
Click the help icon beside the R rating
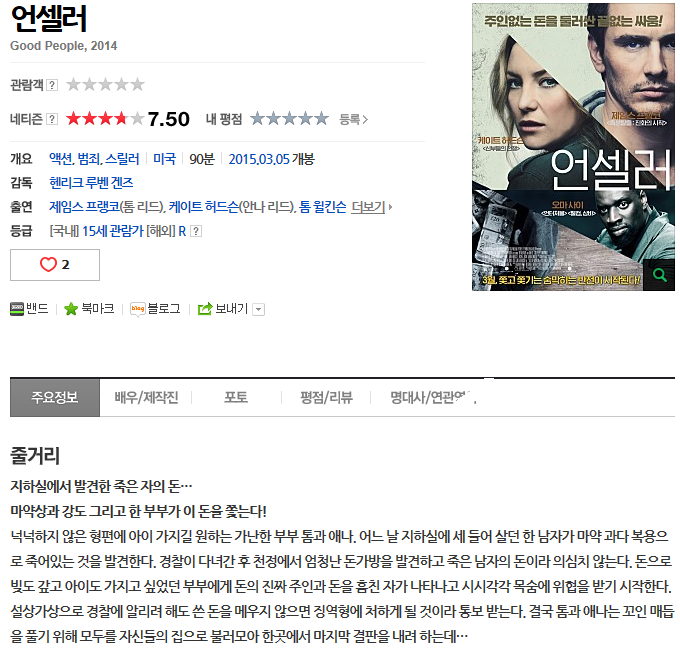click(196, 231)
